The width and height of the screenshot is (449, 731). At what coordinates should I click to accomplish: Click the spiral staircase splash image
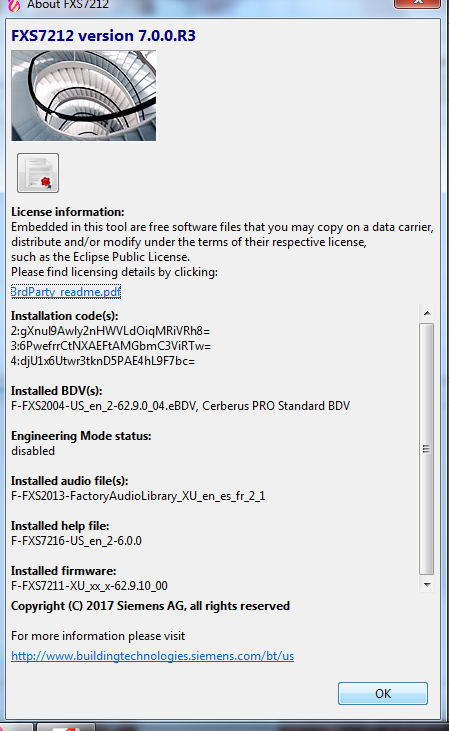pos(84,96)
